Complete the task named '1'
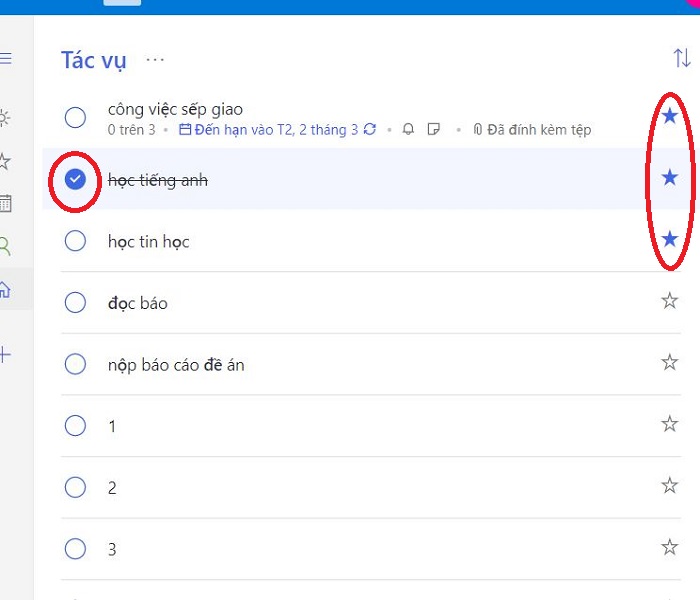Screen dimensions: 700x600 (x=75, y=426)
